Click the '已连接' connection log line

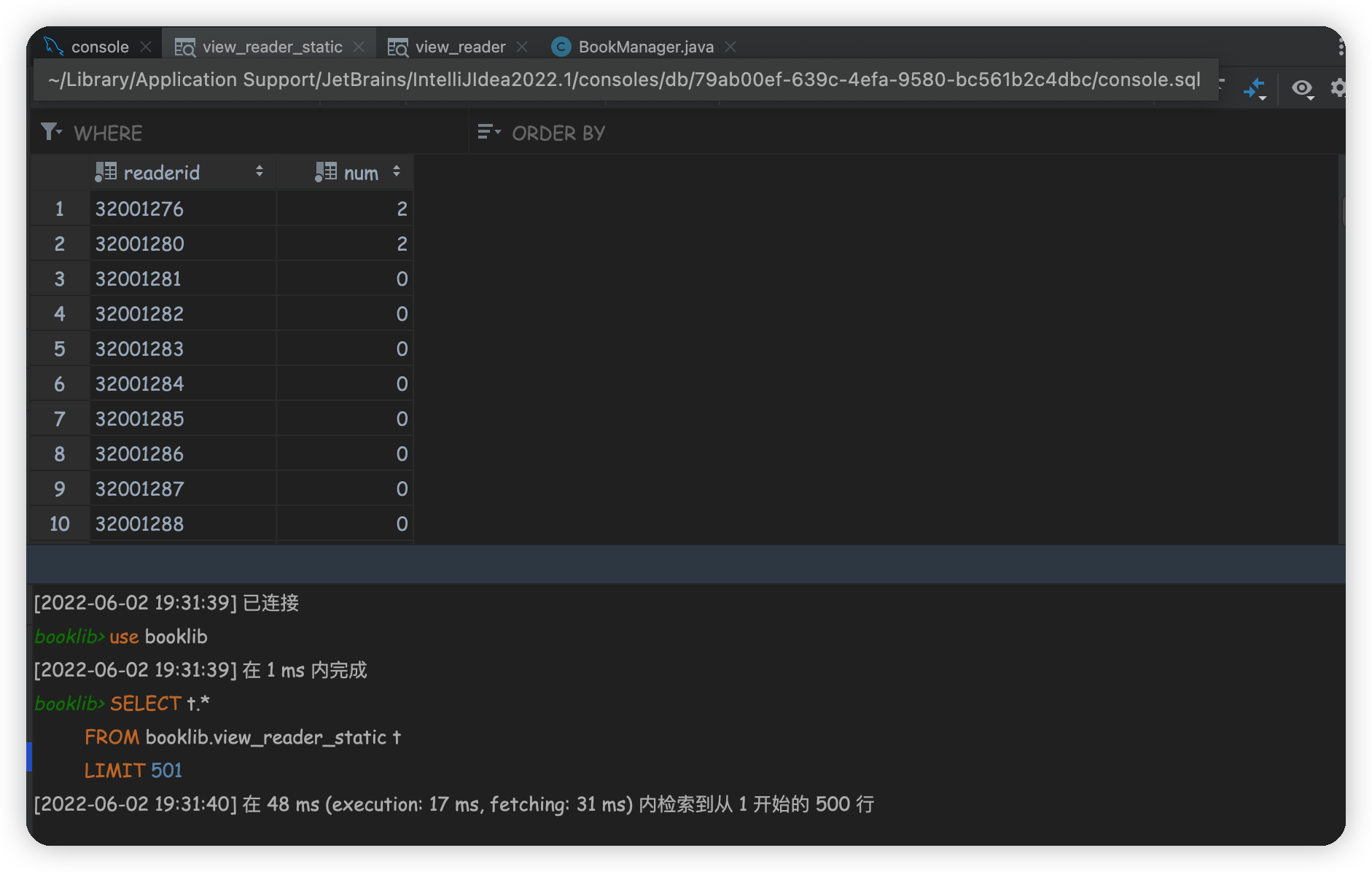coord(166,603)
